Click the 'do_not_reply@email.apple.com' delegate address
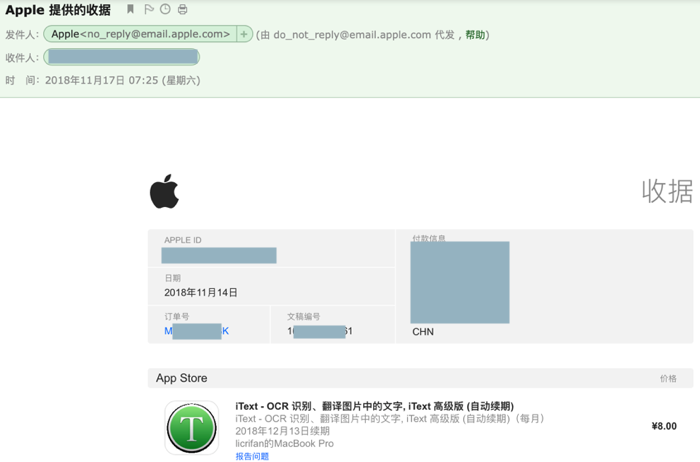This screenshot has height=462, width=700. pos(352,35)
